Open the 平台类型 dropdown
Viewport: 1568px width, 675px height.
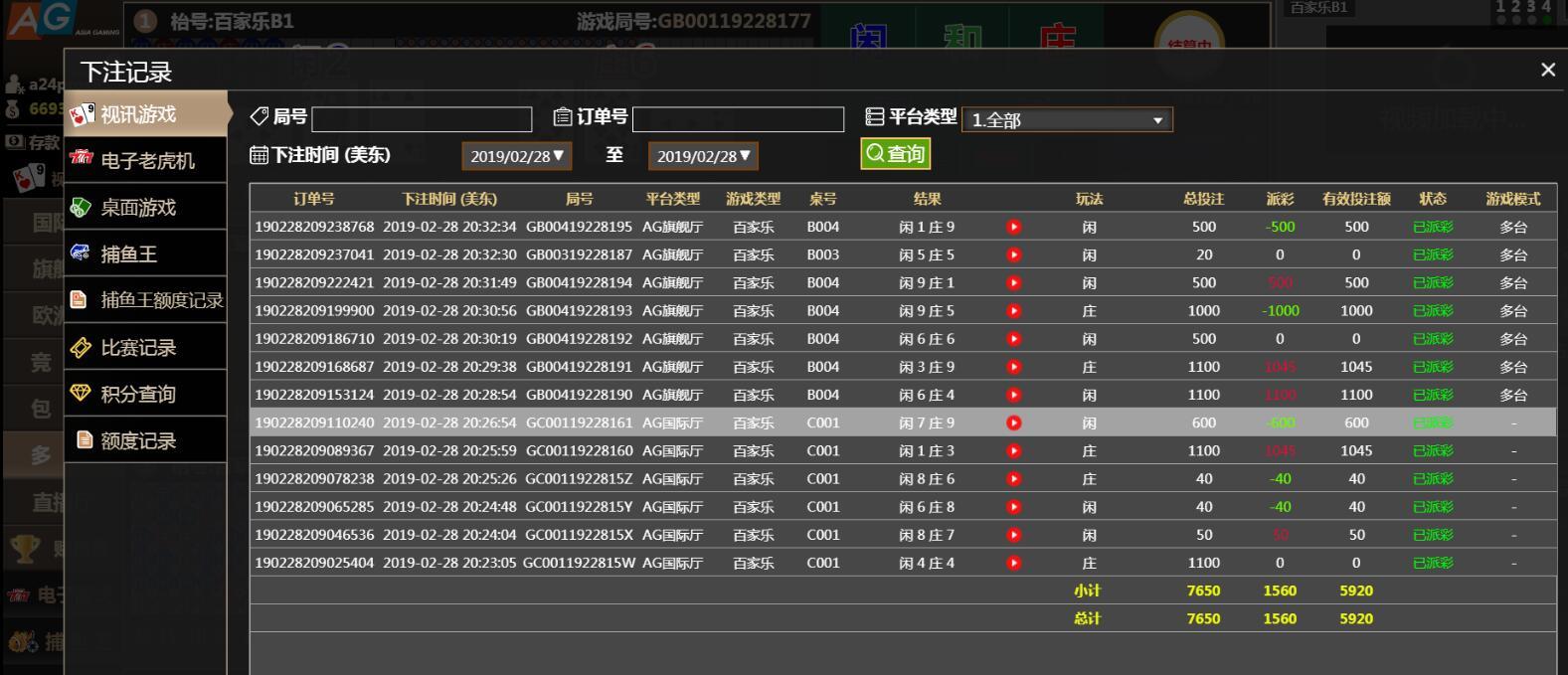coord(1067,119)
